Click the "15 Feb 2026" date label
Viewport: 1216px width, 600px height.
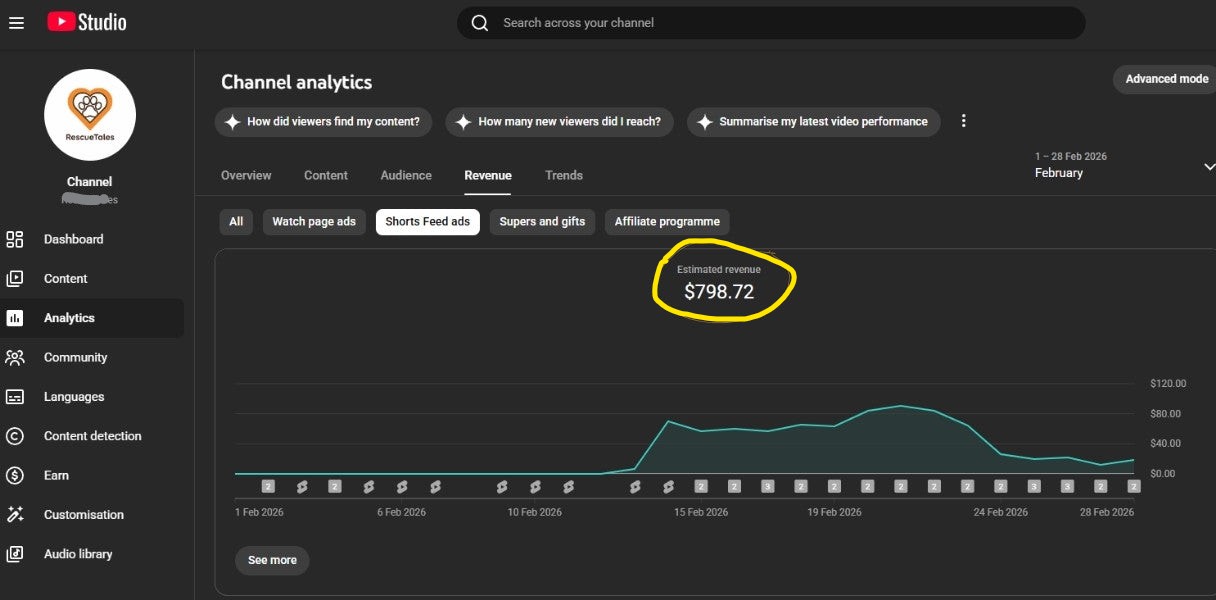(x=701, y=512)
